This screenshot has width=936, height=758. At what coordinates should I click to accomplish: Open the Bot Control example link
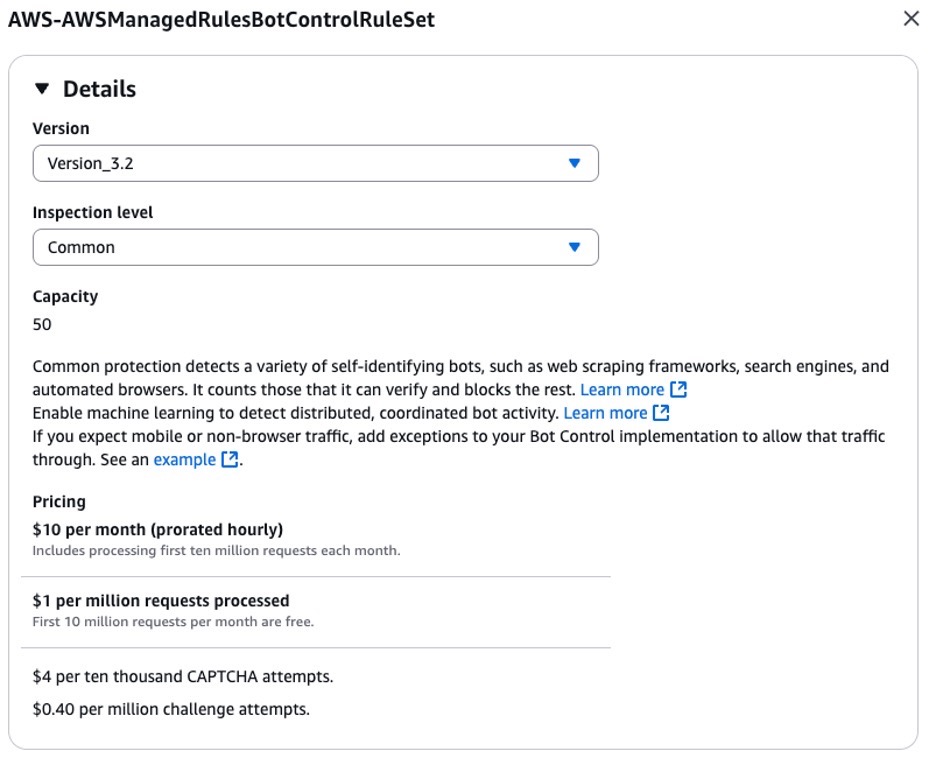(184, 460)
